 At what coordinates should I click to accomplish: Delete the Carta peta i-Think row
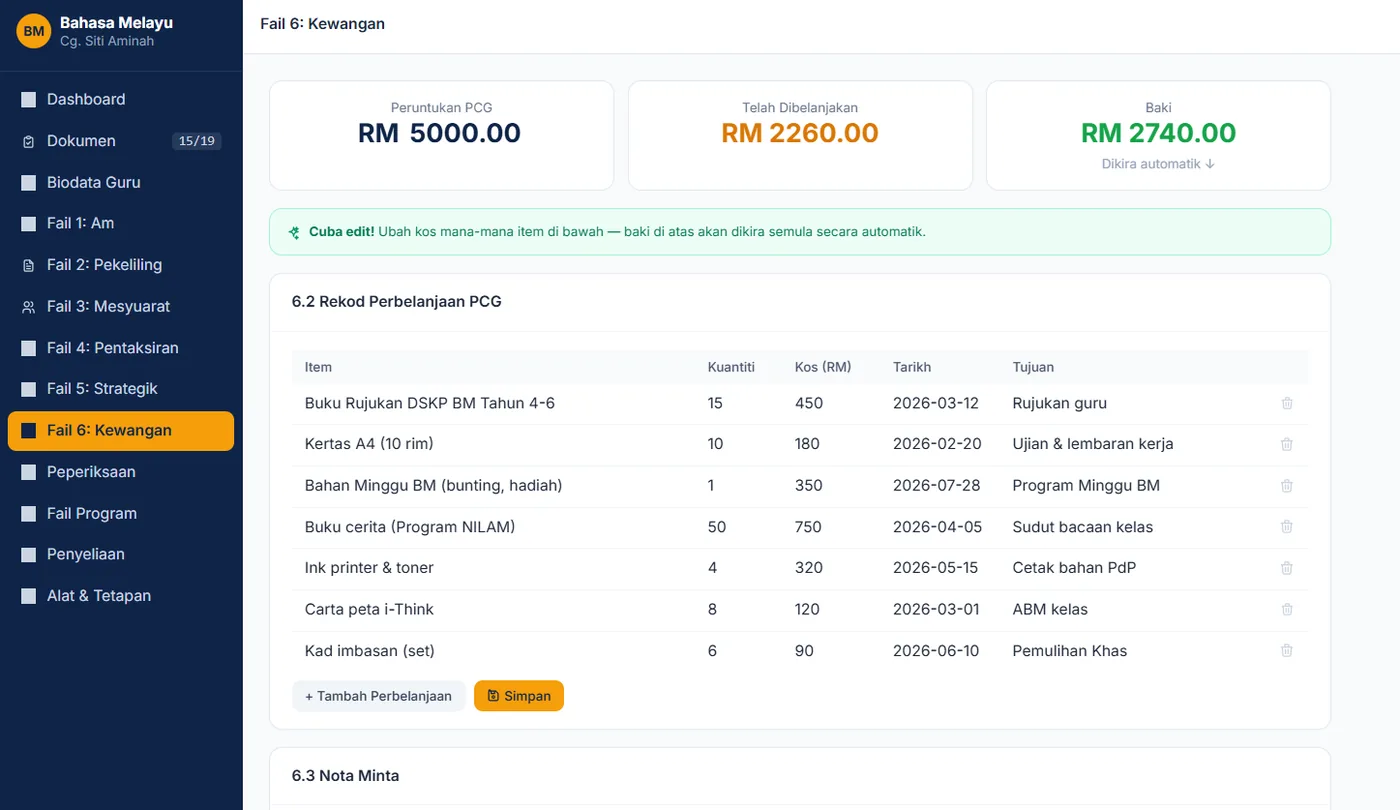tap(1287, 609)
